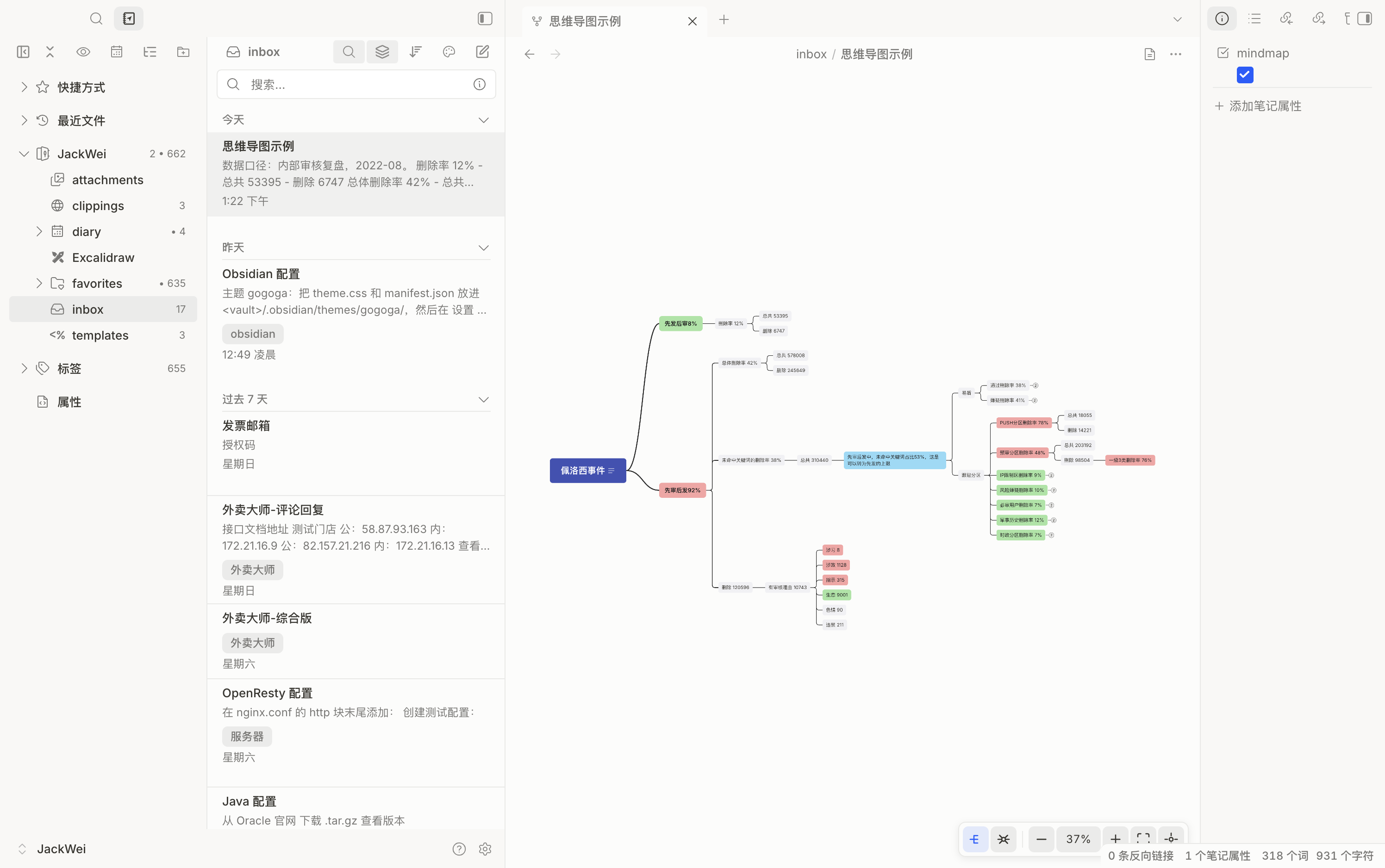Collapse the 过去 7 天 group
The image size is (1385, 868).
tap(483, 400)
